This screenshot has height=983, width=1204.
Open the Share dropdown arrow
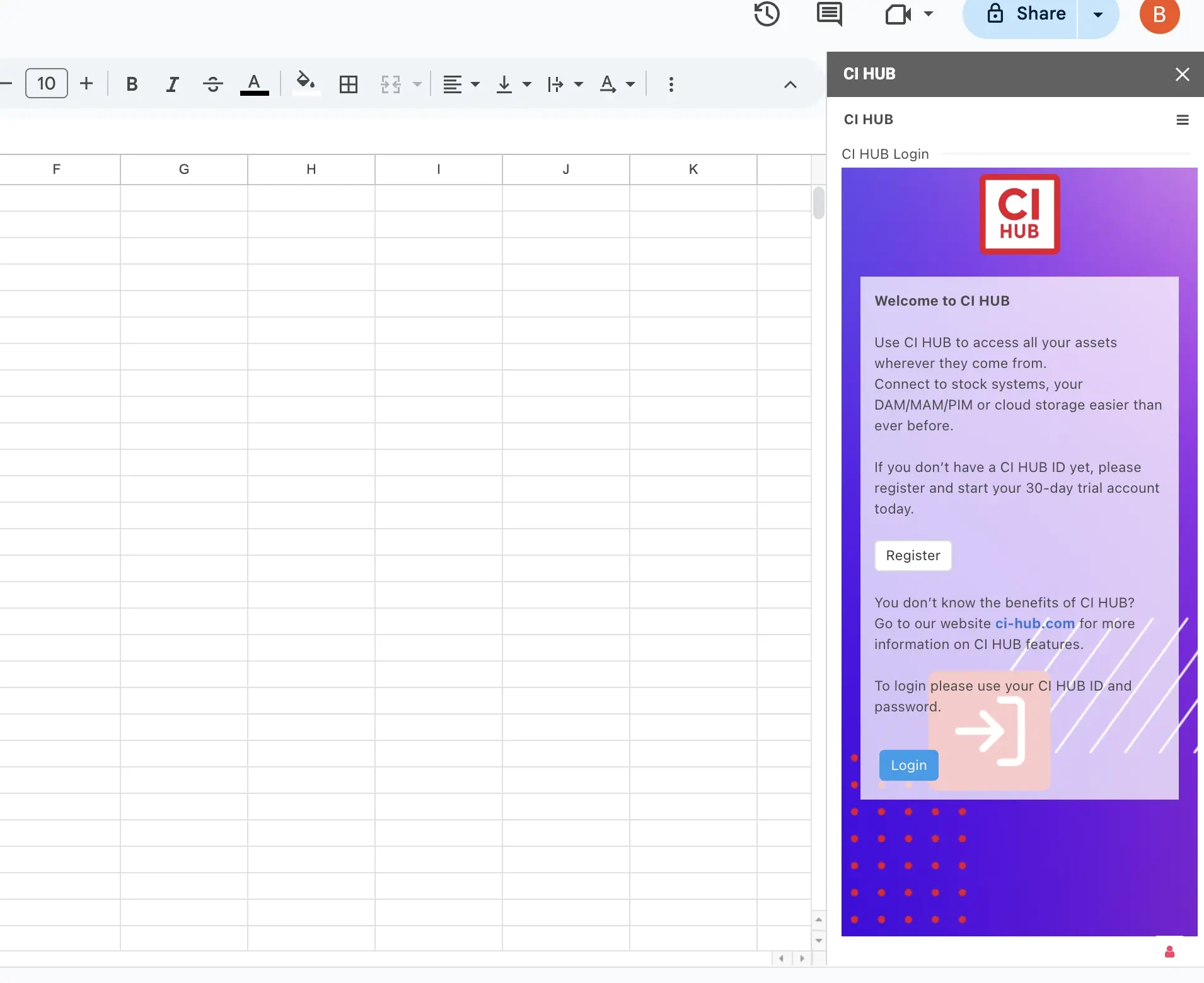[1098, 14]
